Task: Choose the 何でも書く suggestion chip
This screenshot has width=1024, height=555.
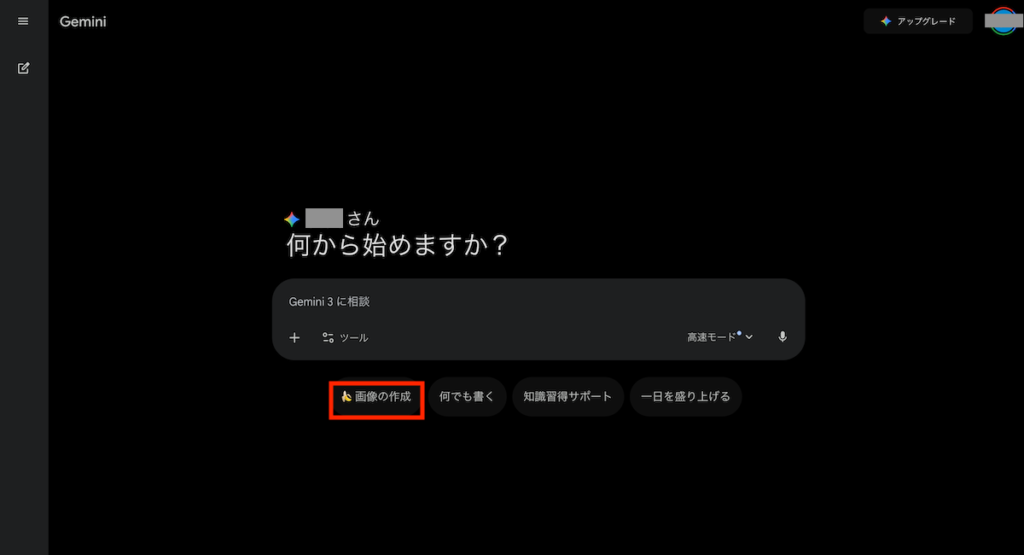Action: pyautogui.click(x=467, y=396)
